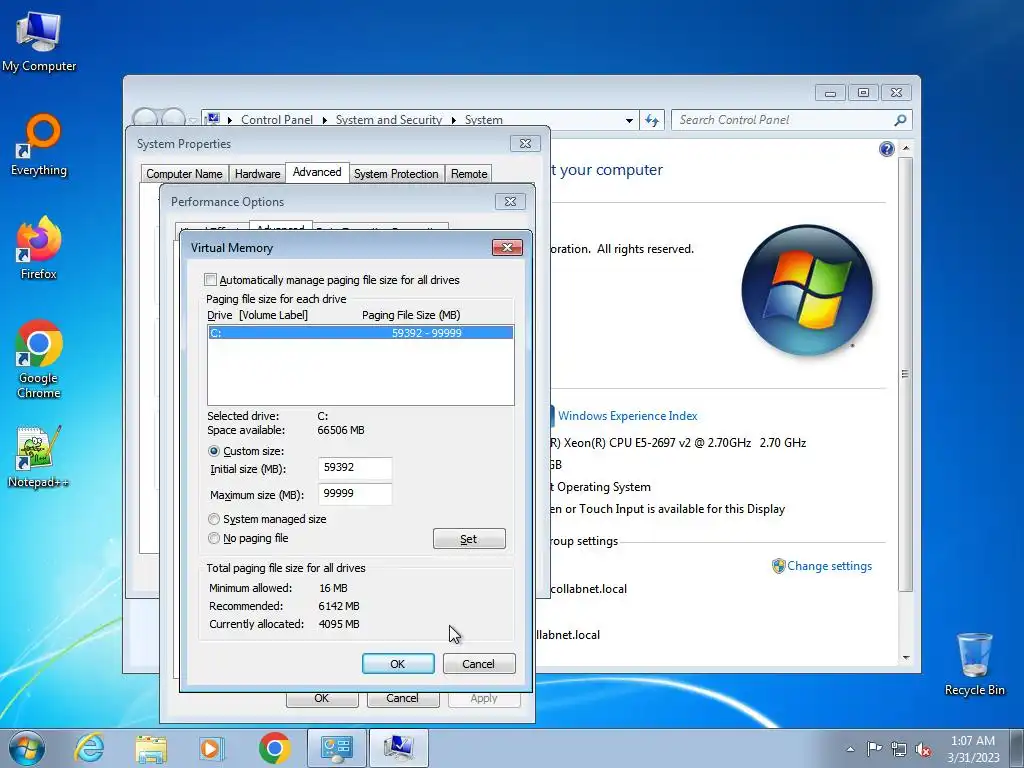
Task: Select drive C: row in paging list
Action: [x=360, y=333]
